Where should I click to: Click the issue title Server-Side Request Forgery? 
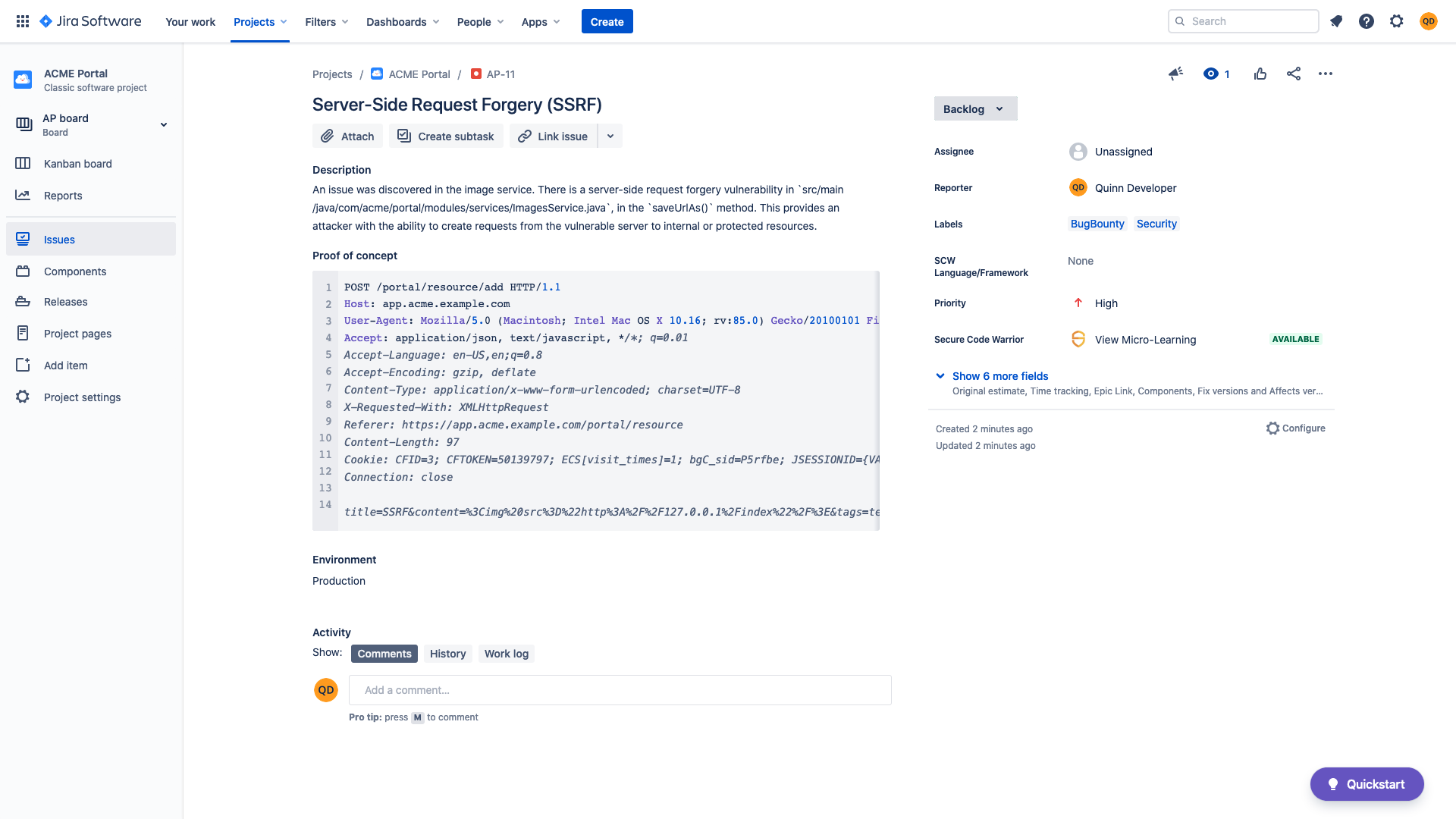tap(457, 105)
